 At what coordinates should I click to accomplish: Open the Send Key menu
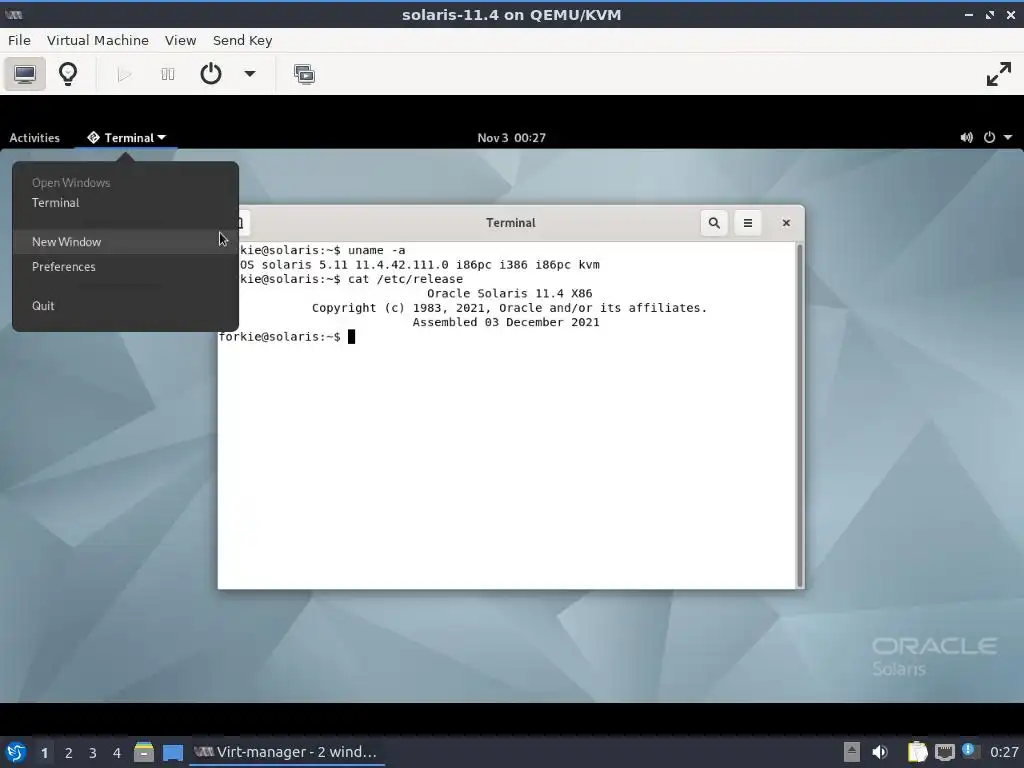point(242,40)
